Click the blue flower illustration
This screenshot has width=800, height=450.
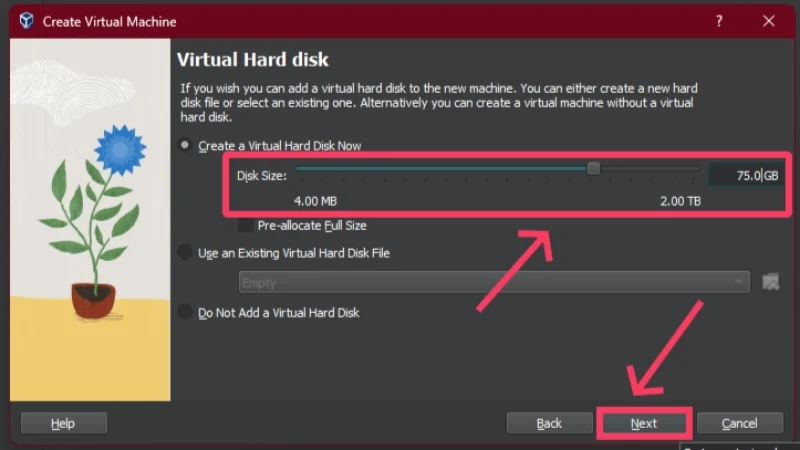[x=120, y=150]
